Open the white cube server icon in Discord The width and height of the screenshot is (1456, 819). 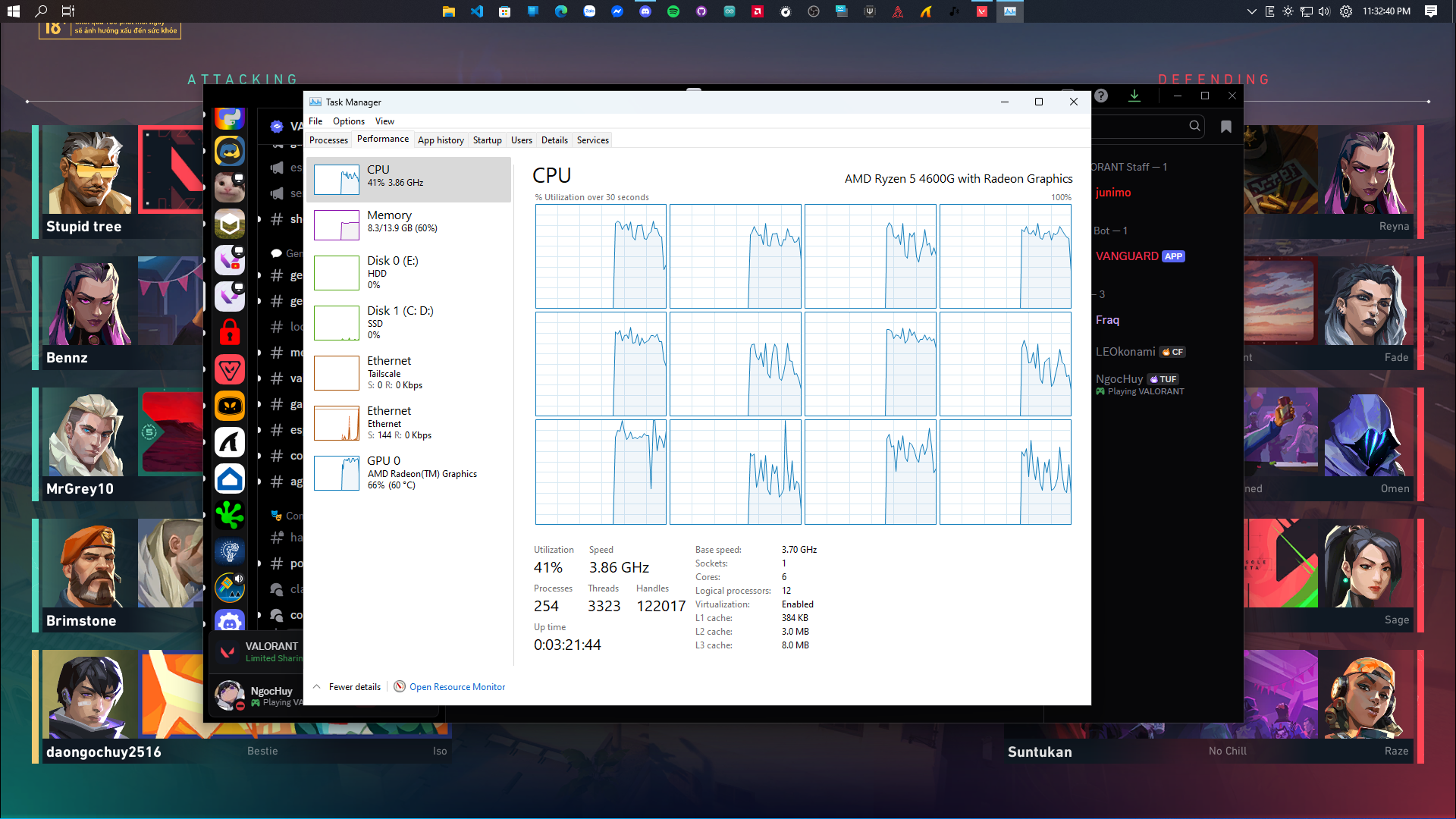[230, 224]
